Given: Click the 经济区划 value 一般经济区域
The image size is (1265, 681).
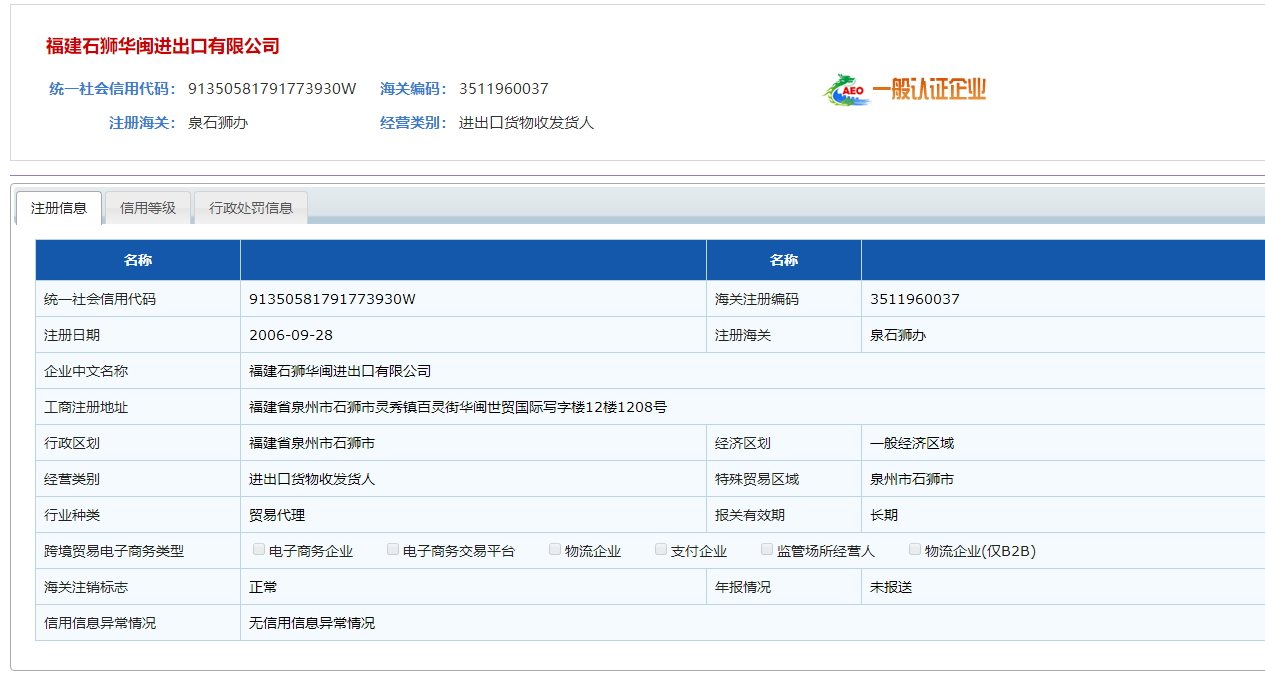Looking at the screenshot, I should [x=912, y=443].
